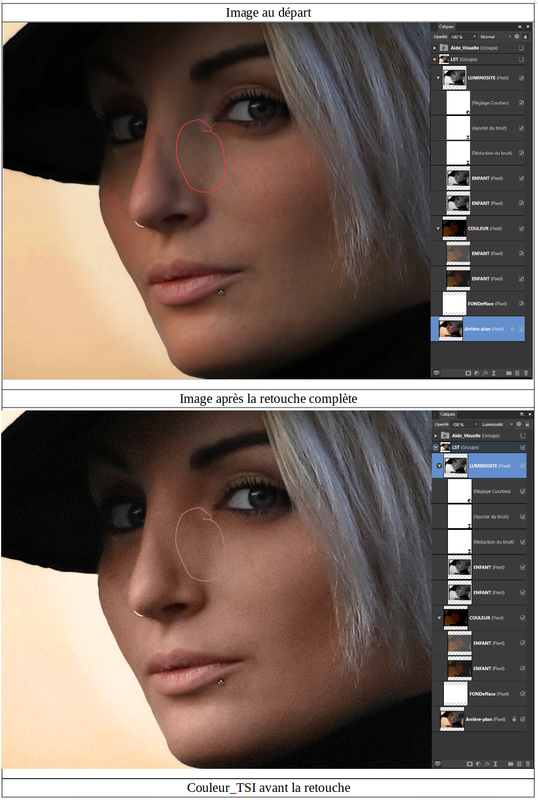The height and width of the screenshot is (800, 538).
Task: Click Ajouter du bruit layer name in retouche complète panel
Action: 491,517
